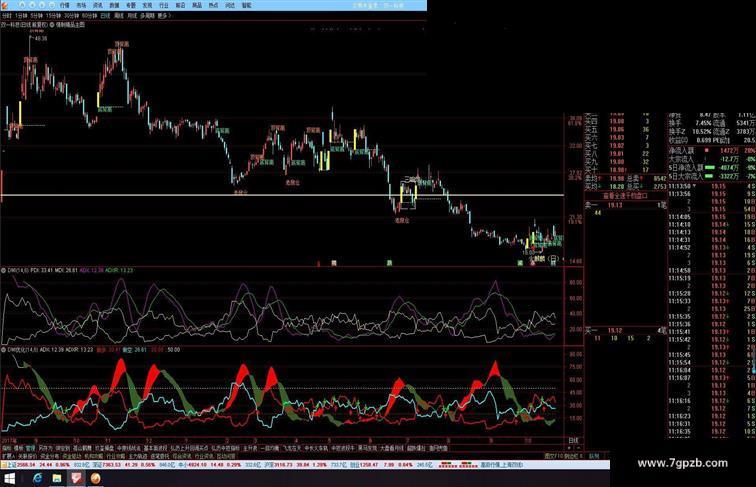756x487 pixels.
Task: Open the 多周期 multi-period view
Action: (148, 16)
